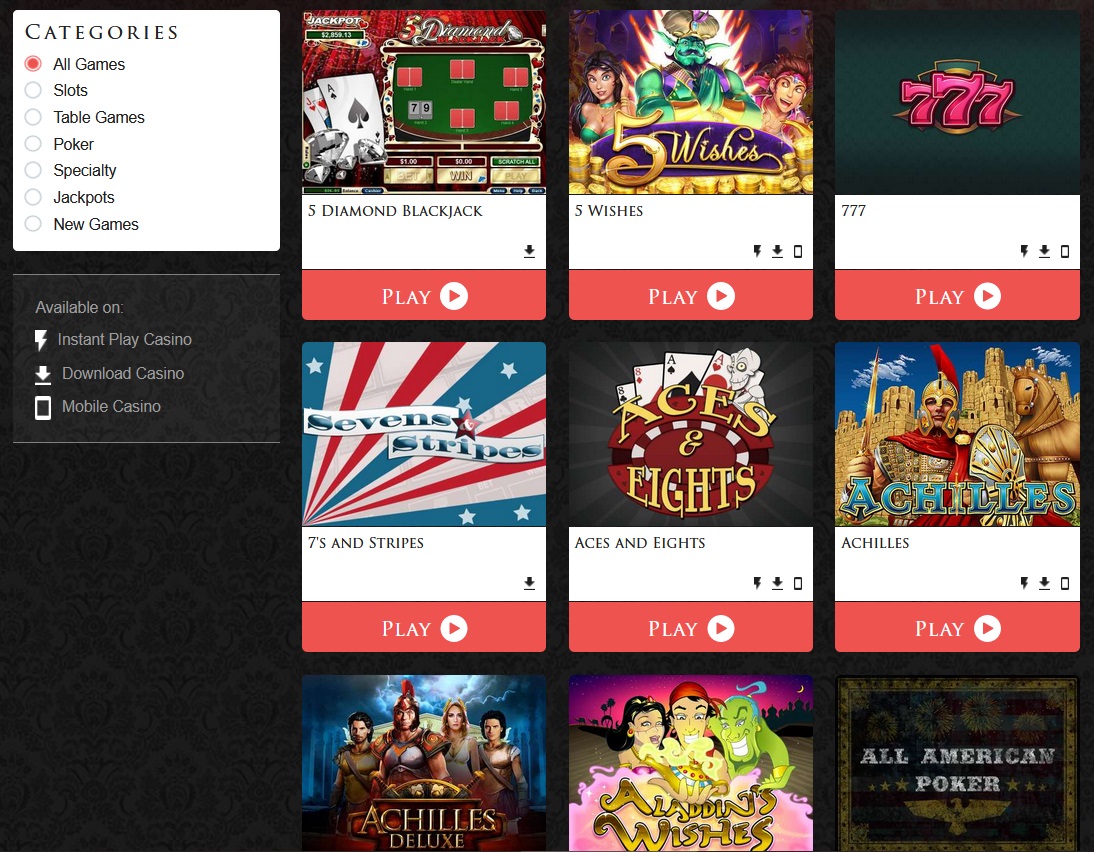Select the New Games radio button
1094x852 pixels.
point(33,224)
